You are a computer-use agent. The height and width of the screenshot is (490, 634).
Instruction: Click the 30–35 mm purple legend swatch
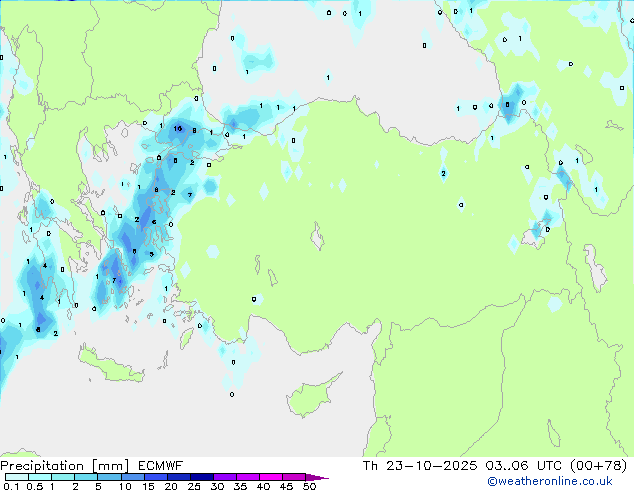click(225, 477)
